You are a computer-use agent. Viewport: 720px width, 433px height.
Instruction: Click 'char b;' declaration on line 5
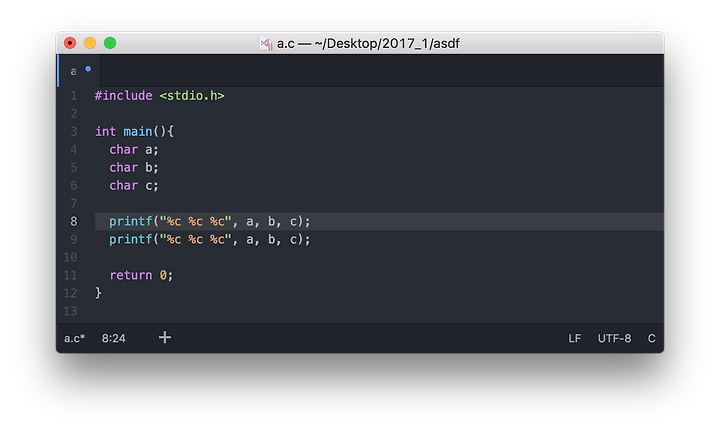134,168
